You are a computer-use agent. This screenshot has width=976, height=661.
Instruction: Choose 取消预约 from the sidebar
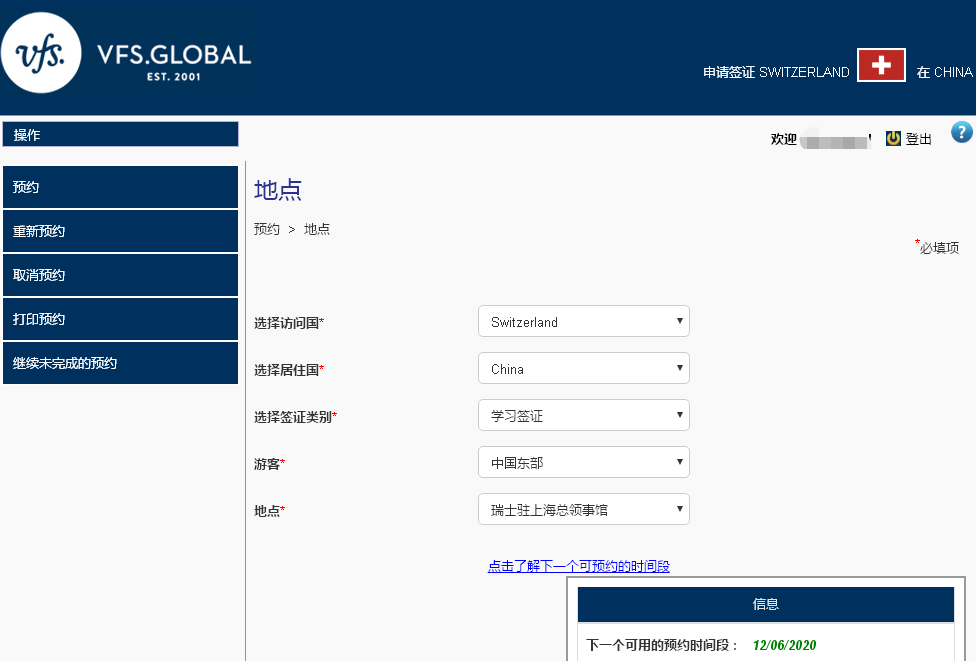(x=121, y=275)
